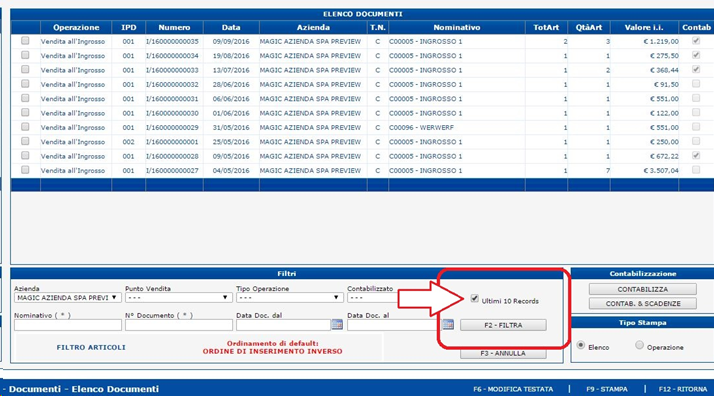This screenshot has height=396, width=714.
Task: Check the box for document I/160000000029
Action: click(25, 127)
